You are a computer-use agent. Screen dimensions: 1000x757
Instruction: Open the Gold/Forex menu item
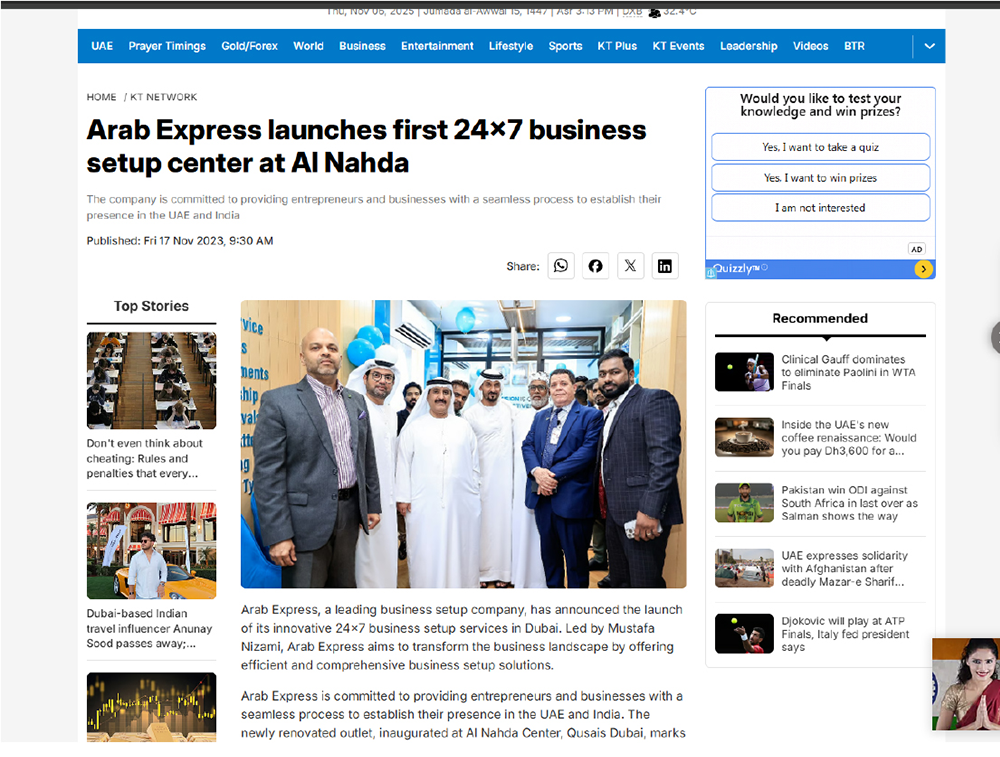(x=249, y=46)
